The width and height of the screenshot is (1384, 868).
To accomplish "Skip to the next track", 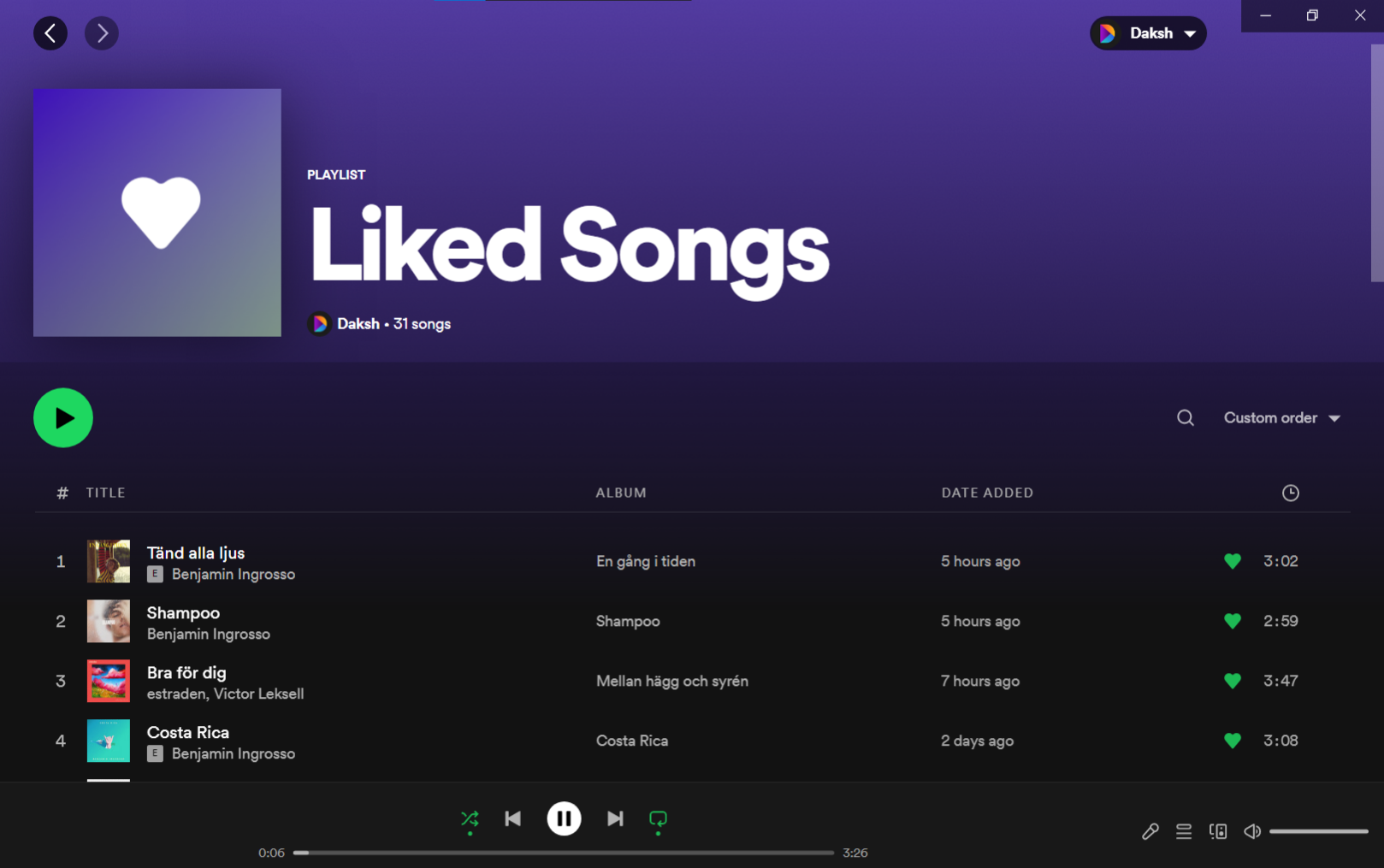I will 615,819.
